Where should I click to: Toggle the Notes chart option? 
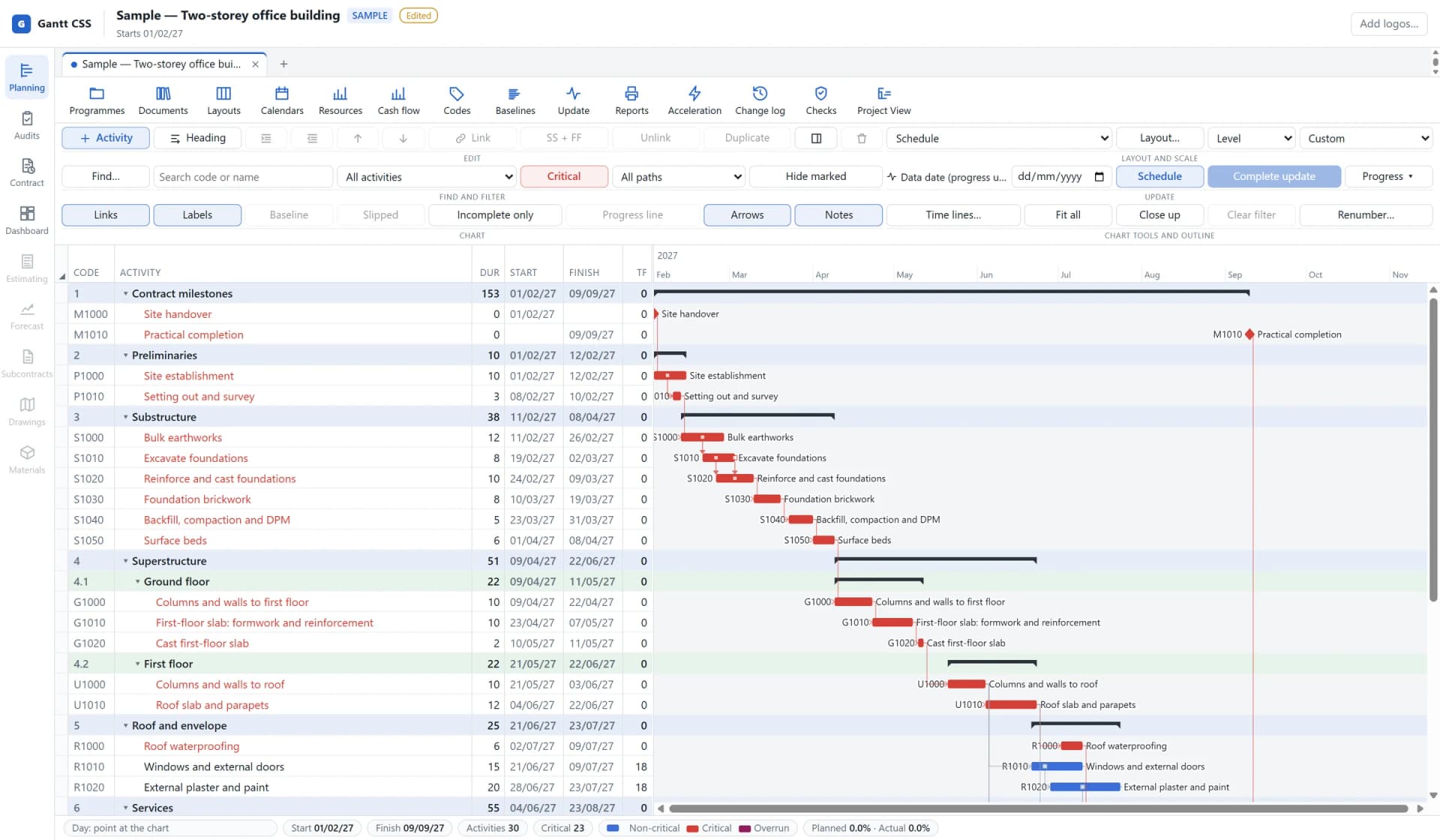point(838,214)
